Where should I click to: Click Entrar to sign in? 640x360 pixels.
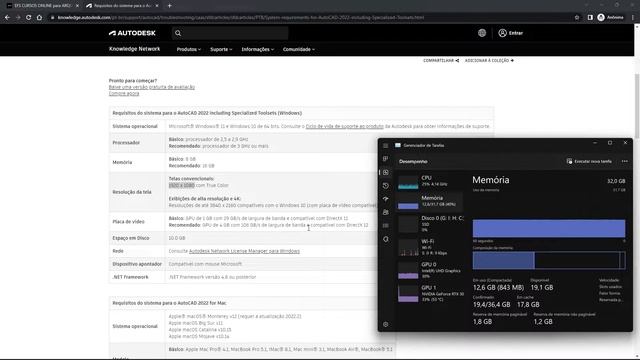pos(511,33)
